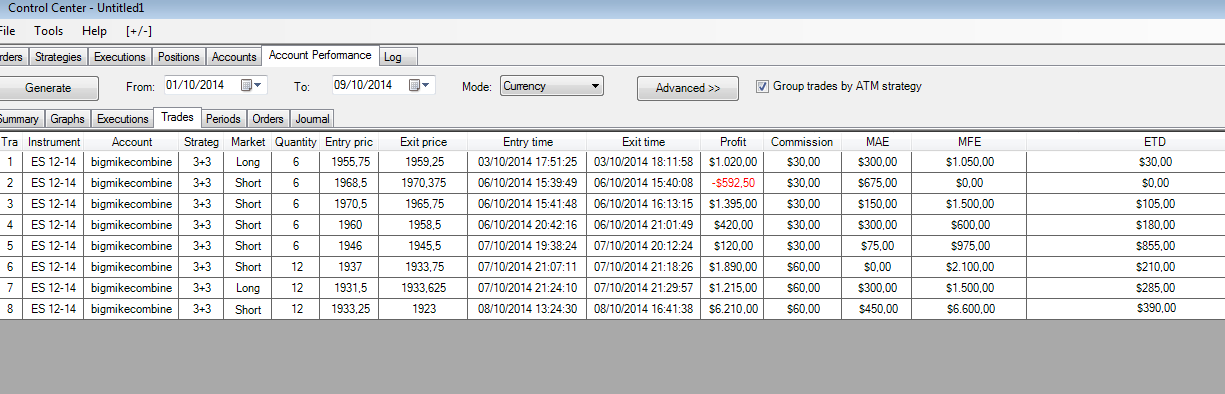The height and width of the screenshot is (394, 1225).
Task: Select entry time 07/10/2014 21:07:11
Action: click(528, 268)
